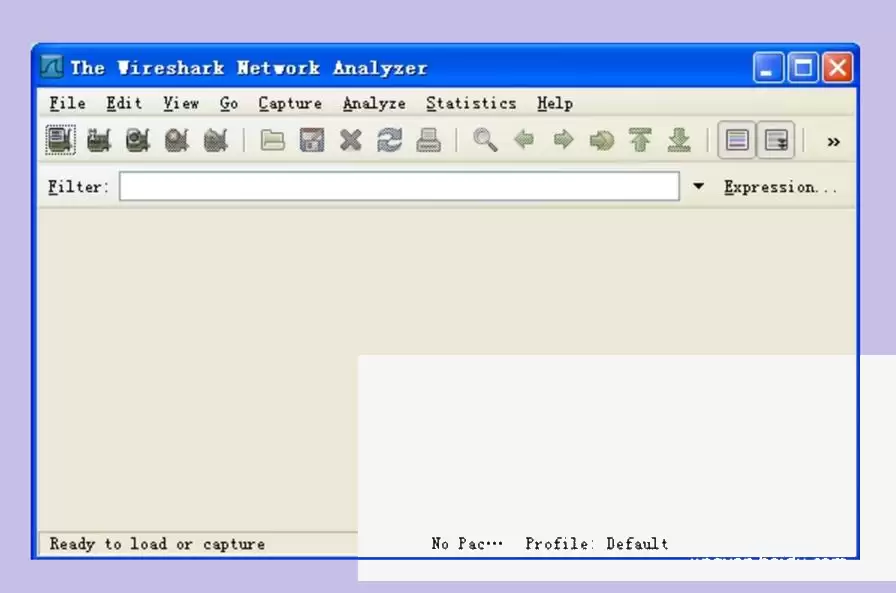Viewport: 896px width, 593px height.
Task: Focus the Filter text field
Action: (399, 186)
